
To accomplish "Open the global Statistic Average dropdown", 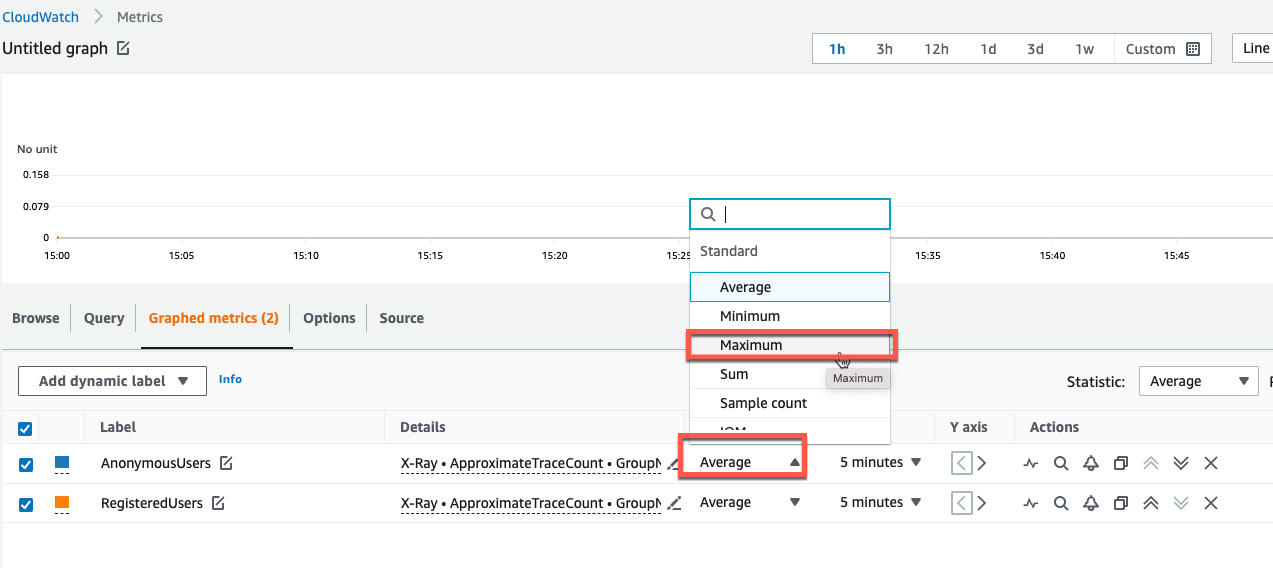I will (1198, 381).
